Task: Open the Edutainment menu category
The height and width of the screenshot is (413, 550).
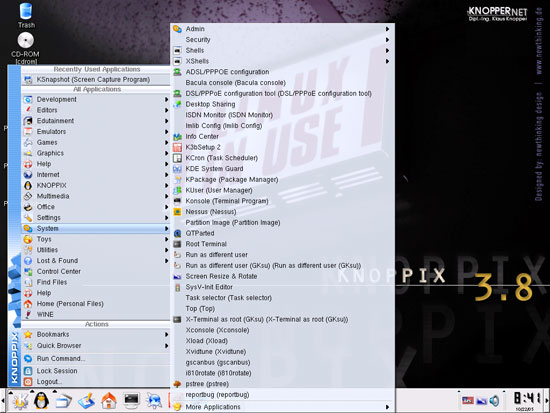Action: point(96,121)
